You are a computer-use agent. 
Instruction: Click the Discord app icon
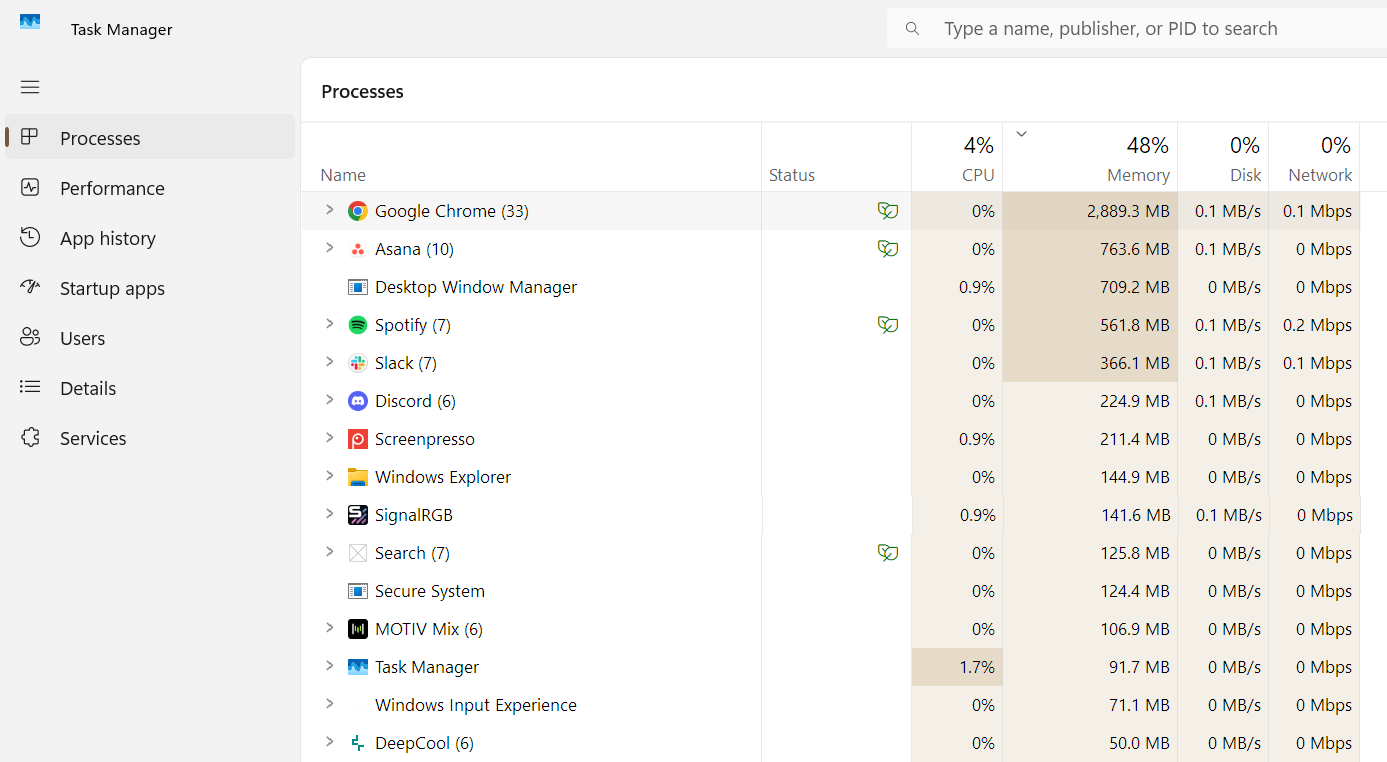click(x=358, y=401)
